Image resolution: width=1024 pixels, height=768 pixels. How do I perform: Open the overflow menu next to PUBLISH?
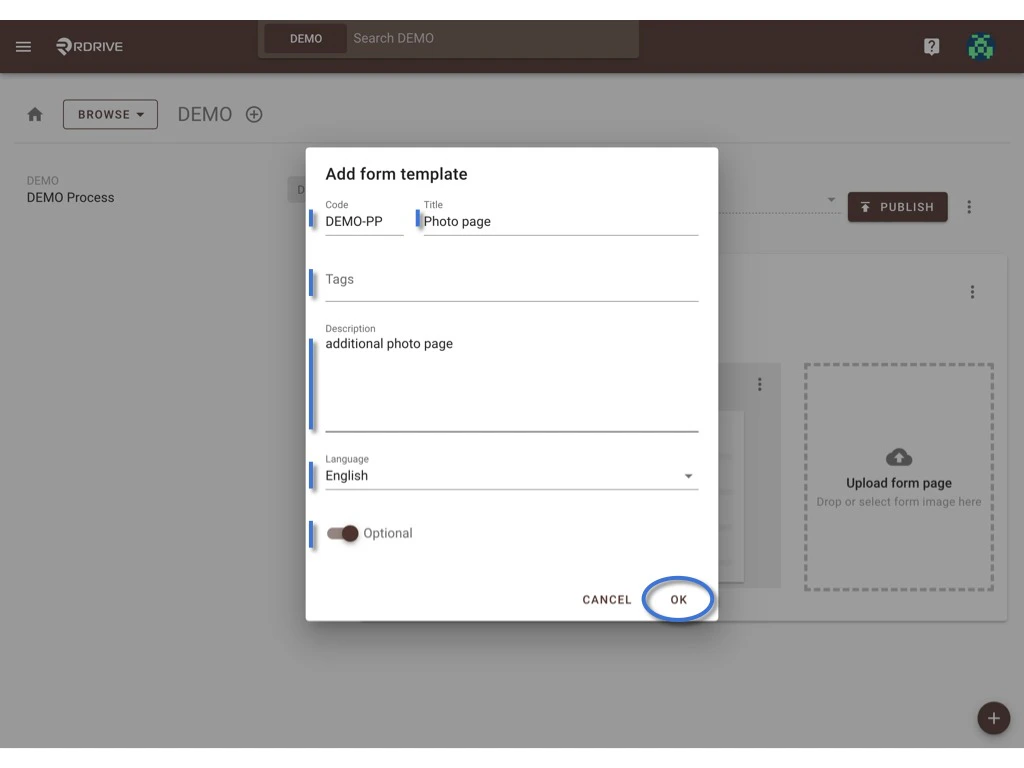tap(968, 207)
